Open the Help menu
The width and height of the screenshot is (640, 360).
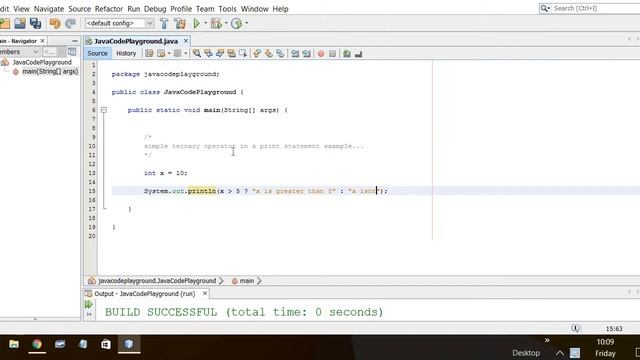[x=280, y=9]
